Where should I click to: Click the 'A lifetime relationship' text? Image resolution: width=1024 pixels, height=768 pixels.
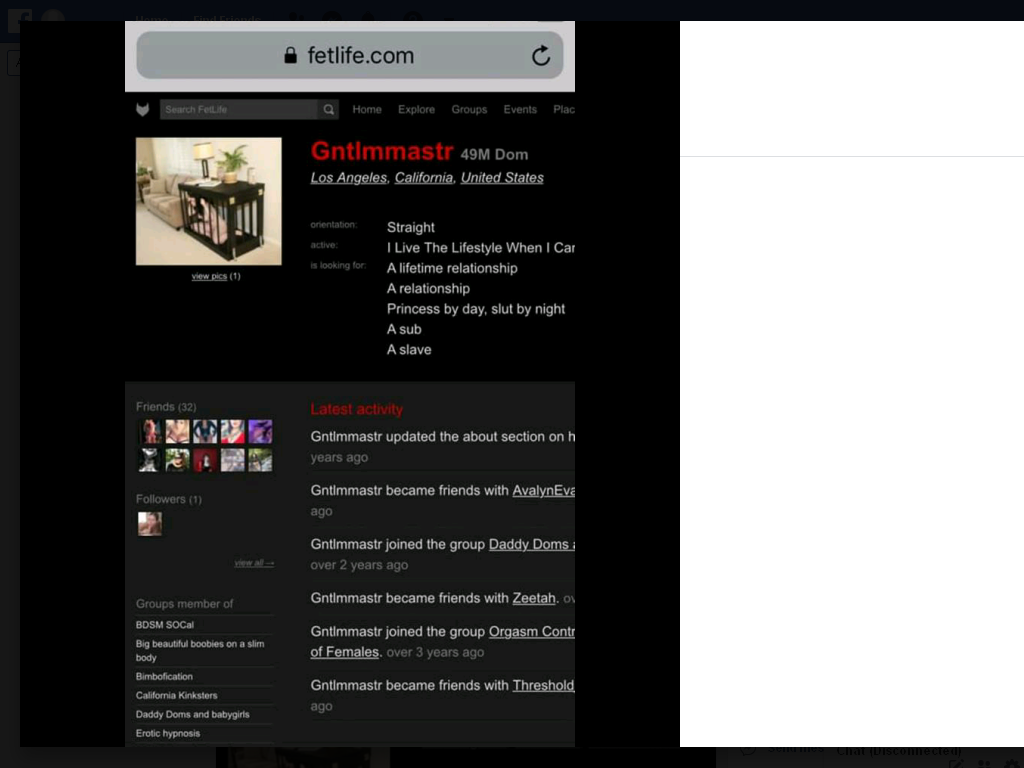(452, 268)
